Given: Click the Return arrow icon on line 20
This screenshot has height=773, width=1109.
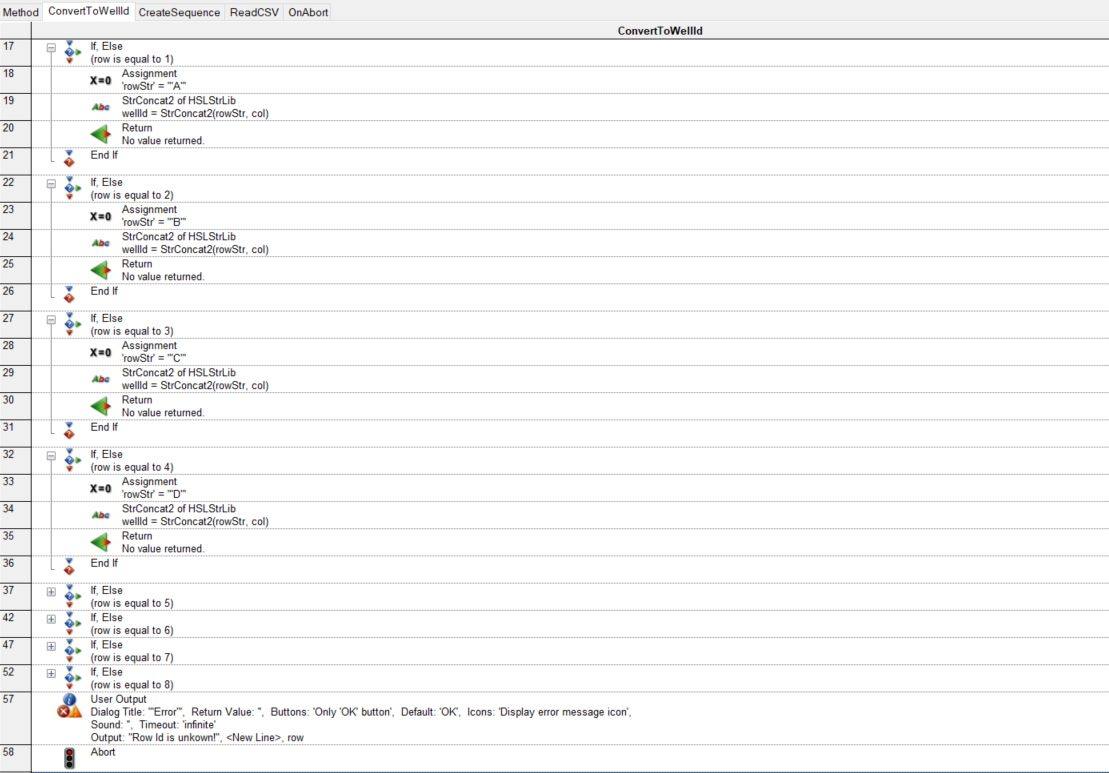Looking at the screenshot, I should [x=99, y=134].
